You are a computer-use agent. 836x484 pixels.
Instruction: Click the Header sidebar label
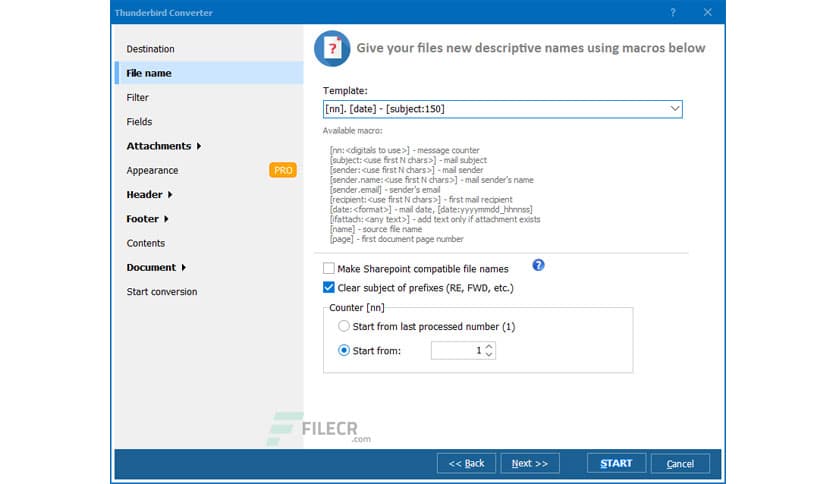[x=144, y=195]
